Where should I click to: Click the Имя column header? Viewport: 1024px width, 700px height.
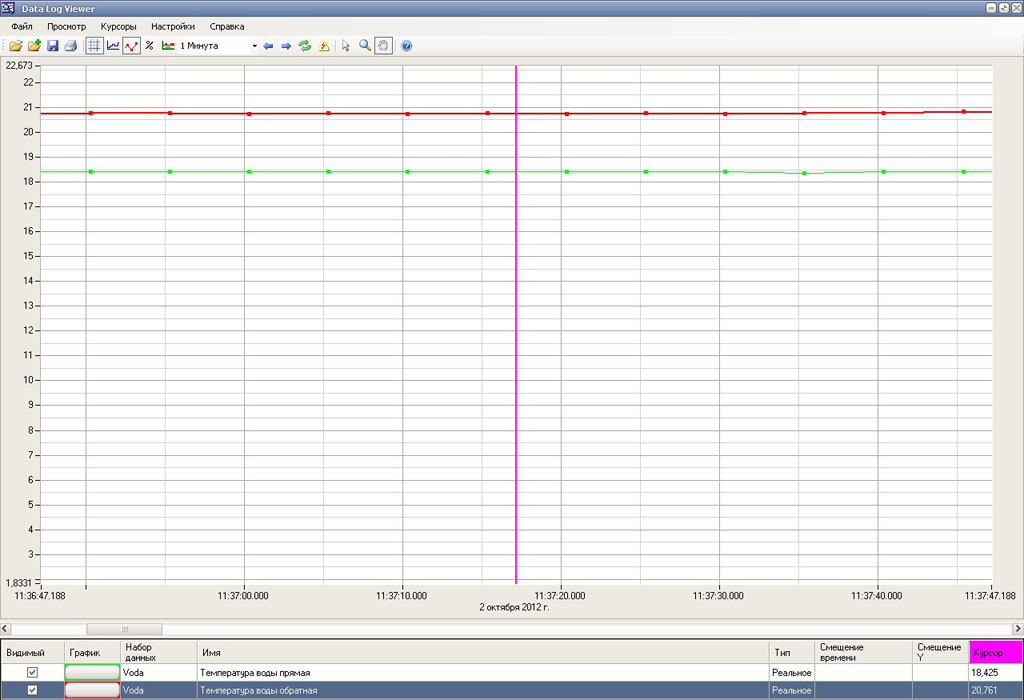[483, 652]
